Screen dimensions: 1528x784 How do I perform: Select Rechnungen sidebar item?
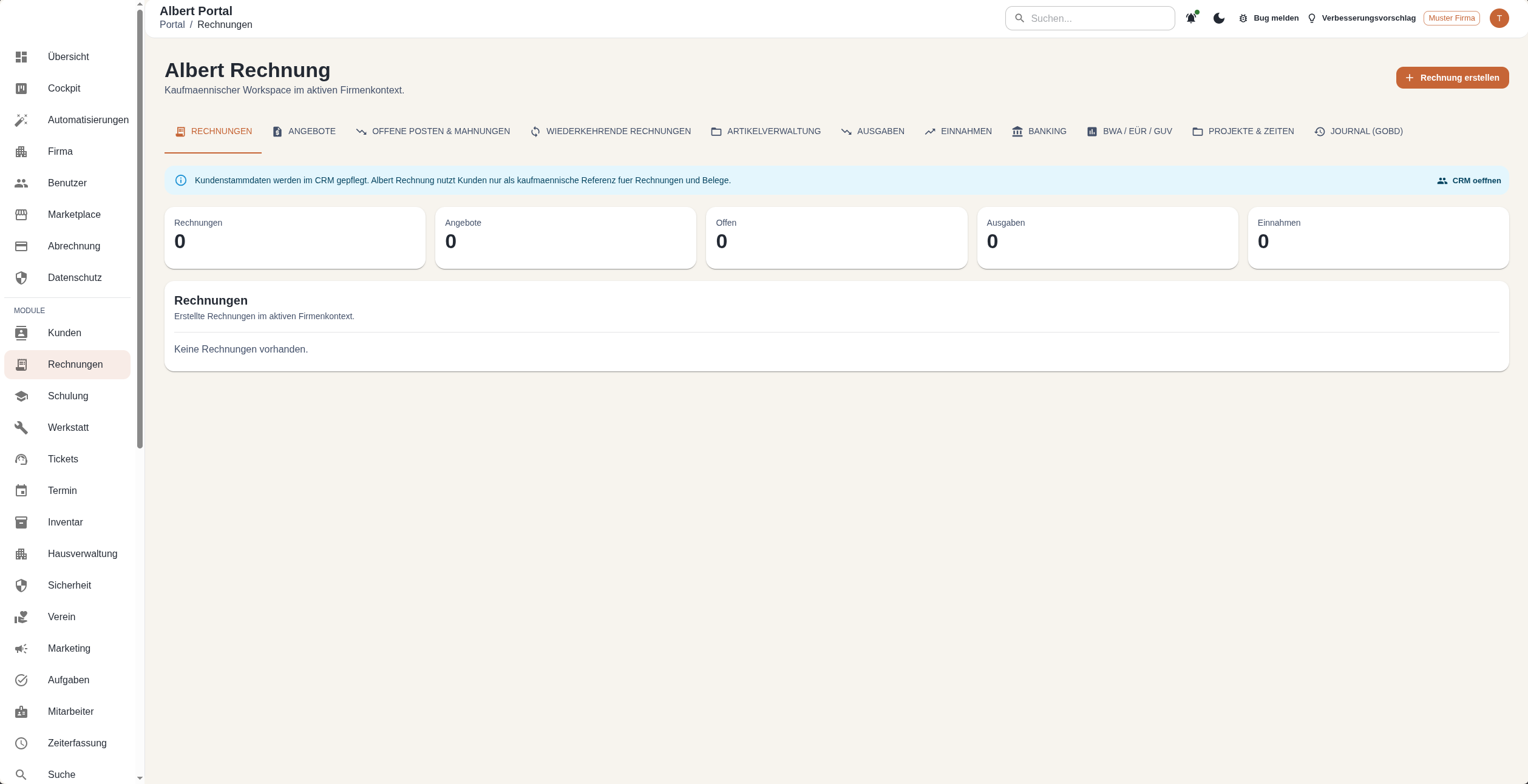click(67, 365)
